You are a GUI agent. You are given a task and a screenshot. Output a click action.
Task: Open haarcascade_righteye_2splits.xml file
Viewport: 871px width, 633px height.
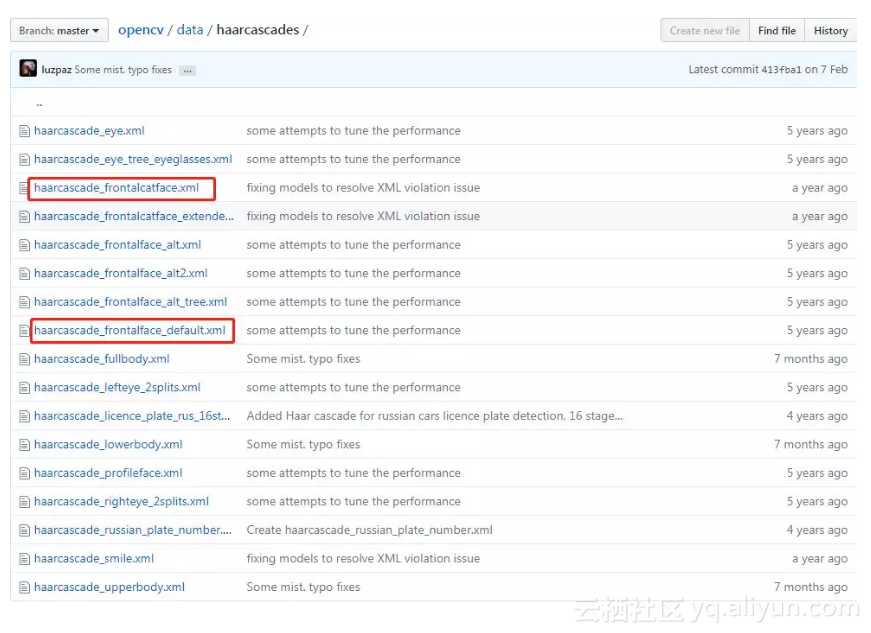(121, 501)
